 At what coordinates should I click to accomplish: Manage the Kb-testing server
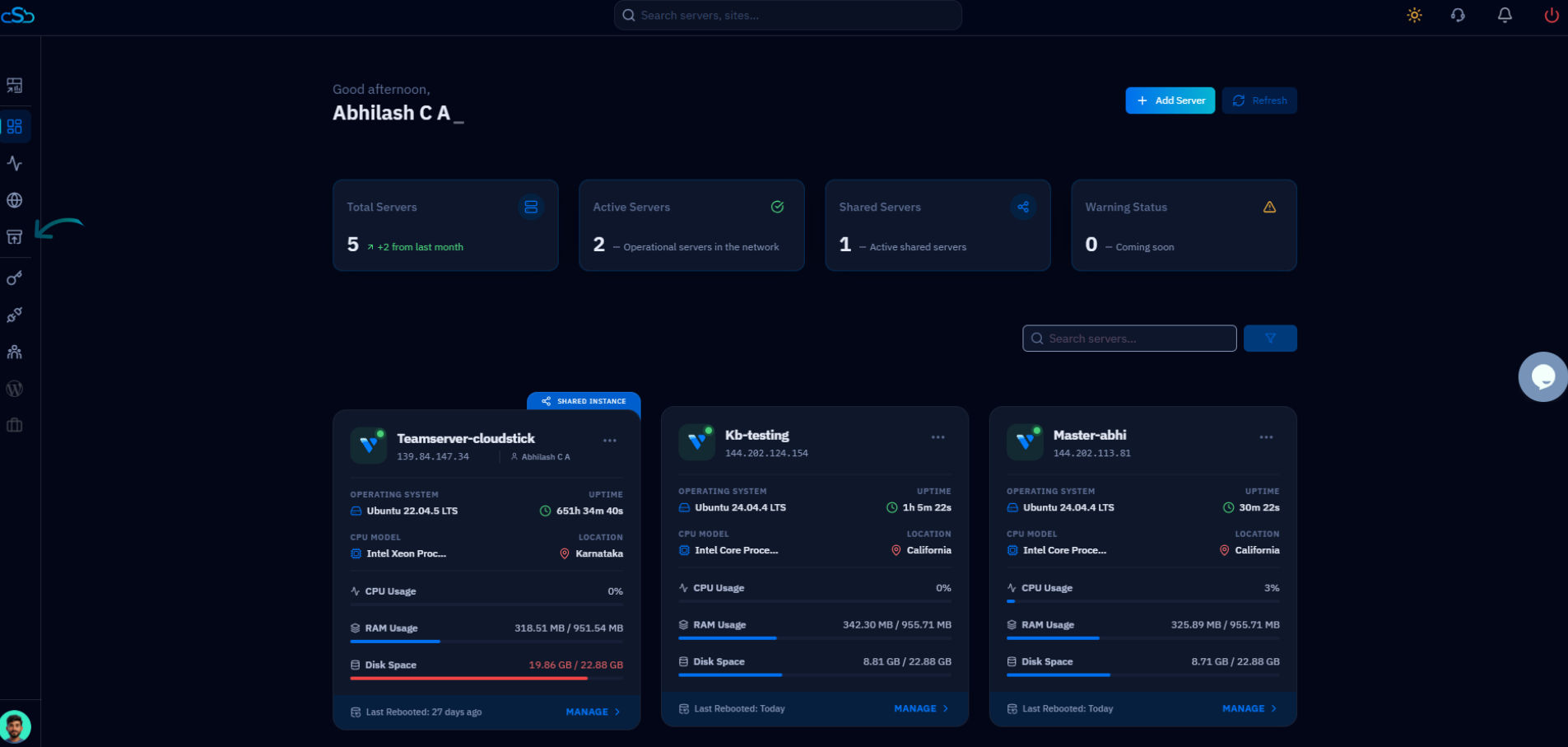coord(921,708)
